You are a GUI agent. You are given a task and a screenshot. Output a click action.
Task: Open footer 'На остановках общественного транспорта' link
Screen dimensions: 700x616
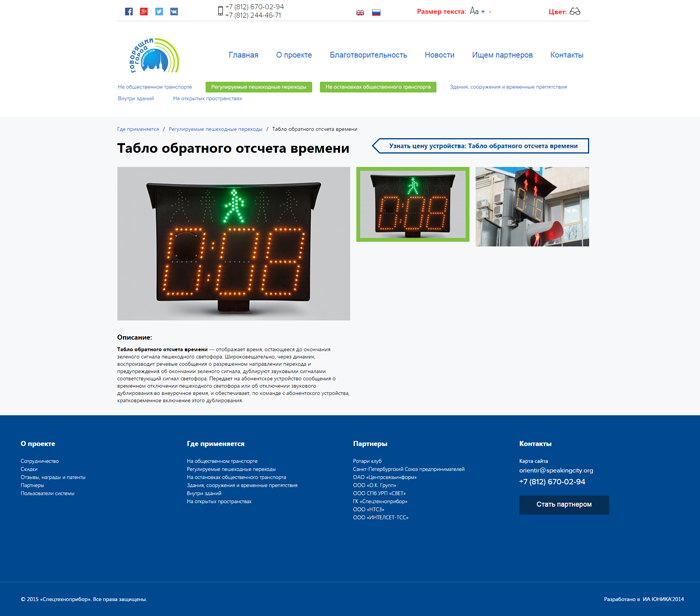point(237,477)
